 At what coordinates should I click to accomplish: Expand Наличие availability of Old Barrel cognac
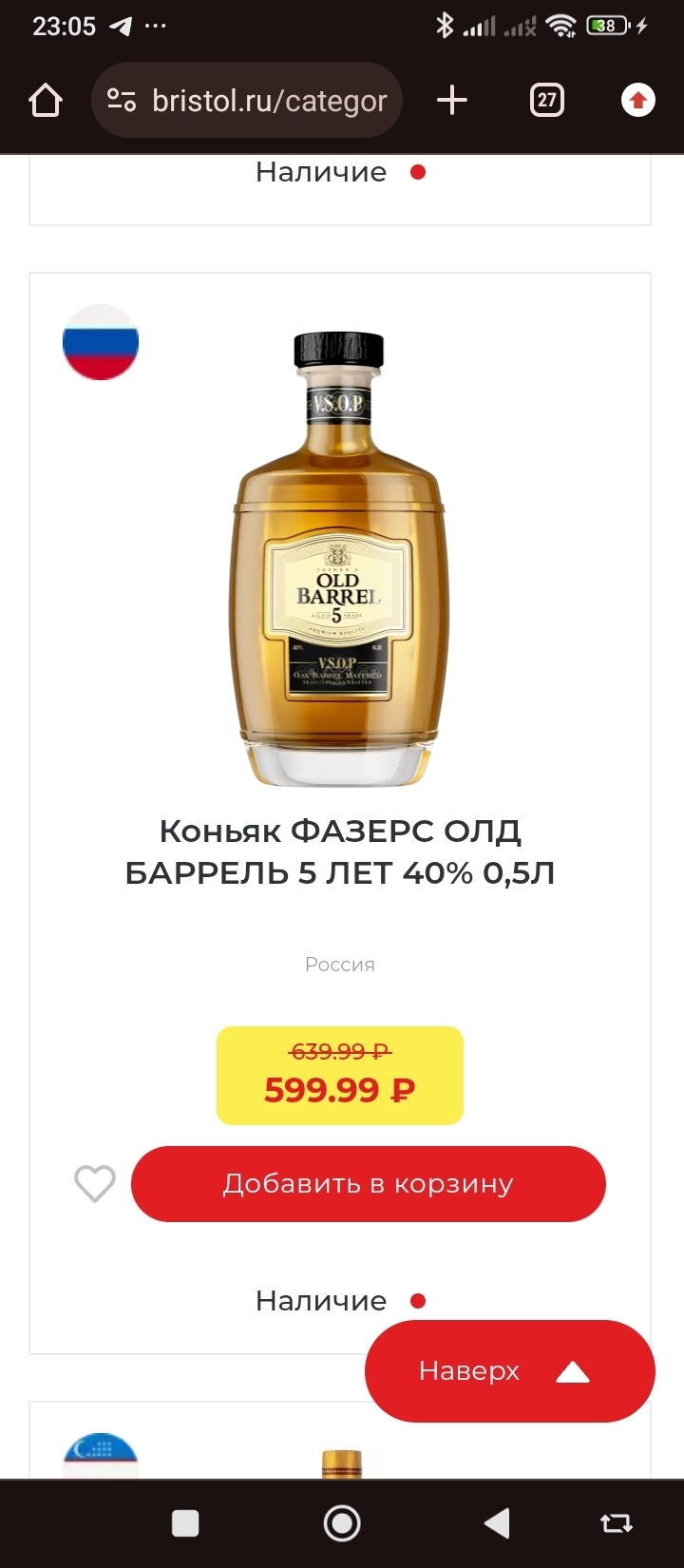340,1301
